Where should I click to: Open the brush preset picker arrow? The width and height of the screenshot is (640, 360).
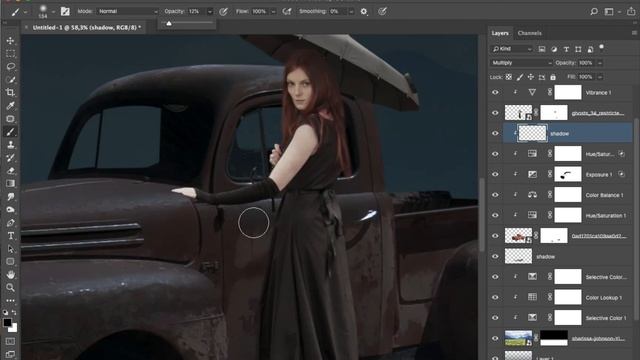(53, 12)
